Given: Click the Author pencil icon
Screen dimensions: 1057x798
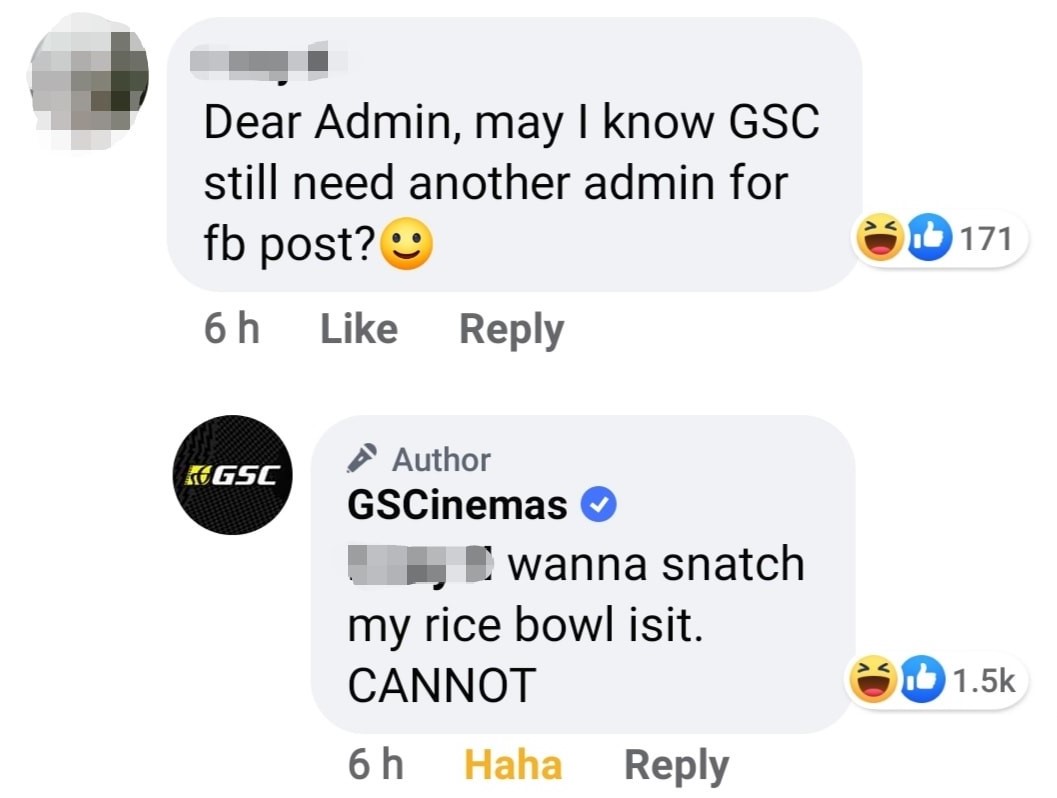Looking at the screenshot, I should pyautogui.click(x=363, y=459).
